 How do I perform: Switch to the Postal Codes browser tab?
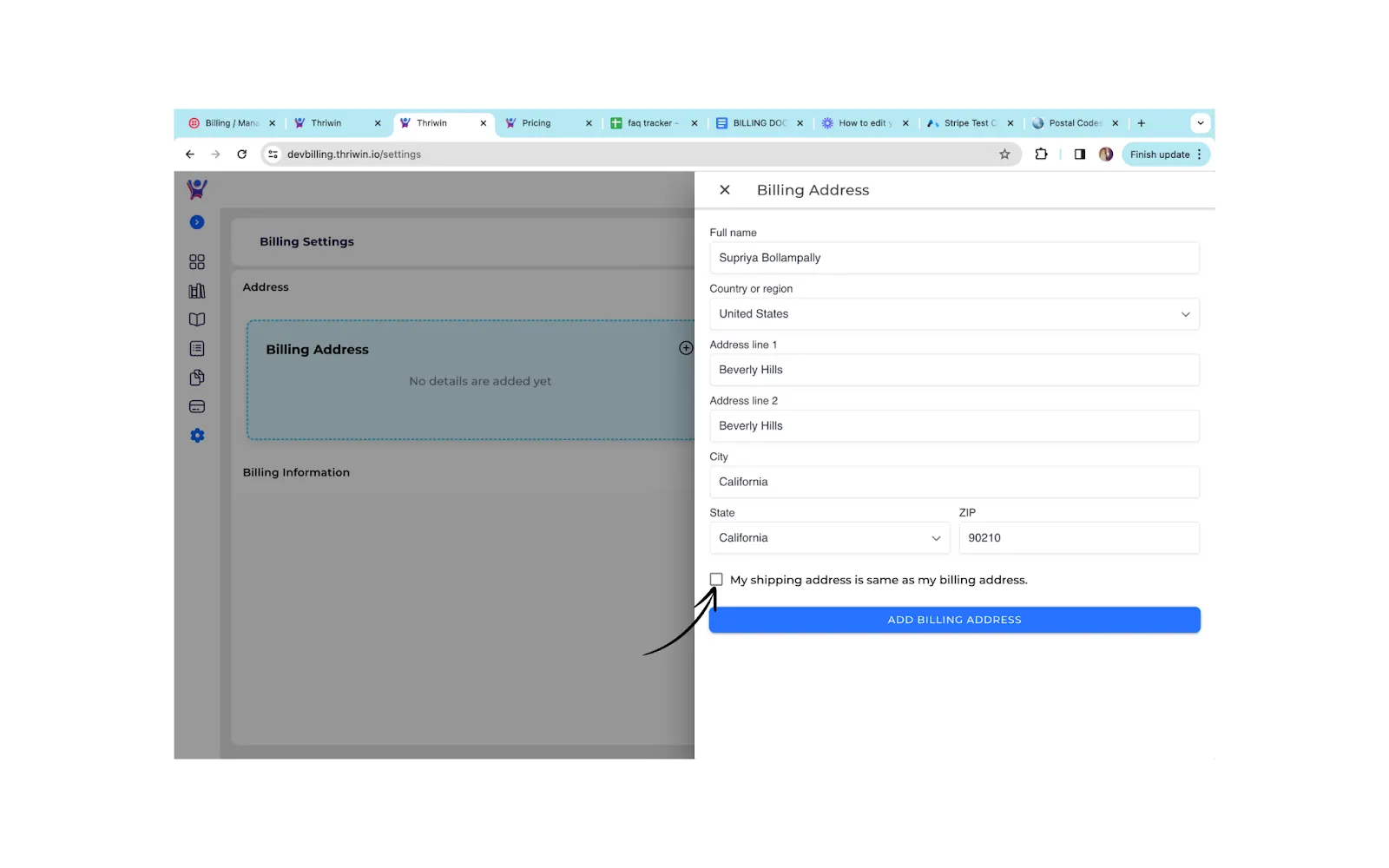point(1075,123)
